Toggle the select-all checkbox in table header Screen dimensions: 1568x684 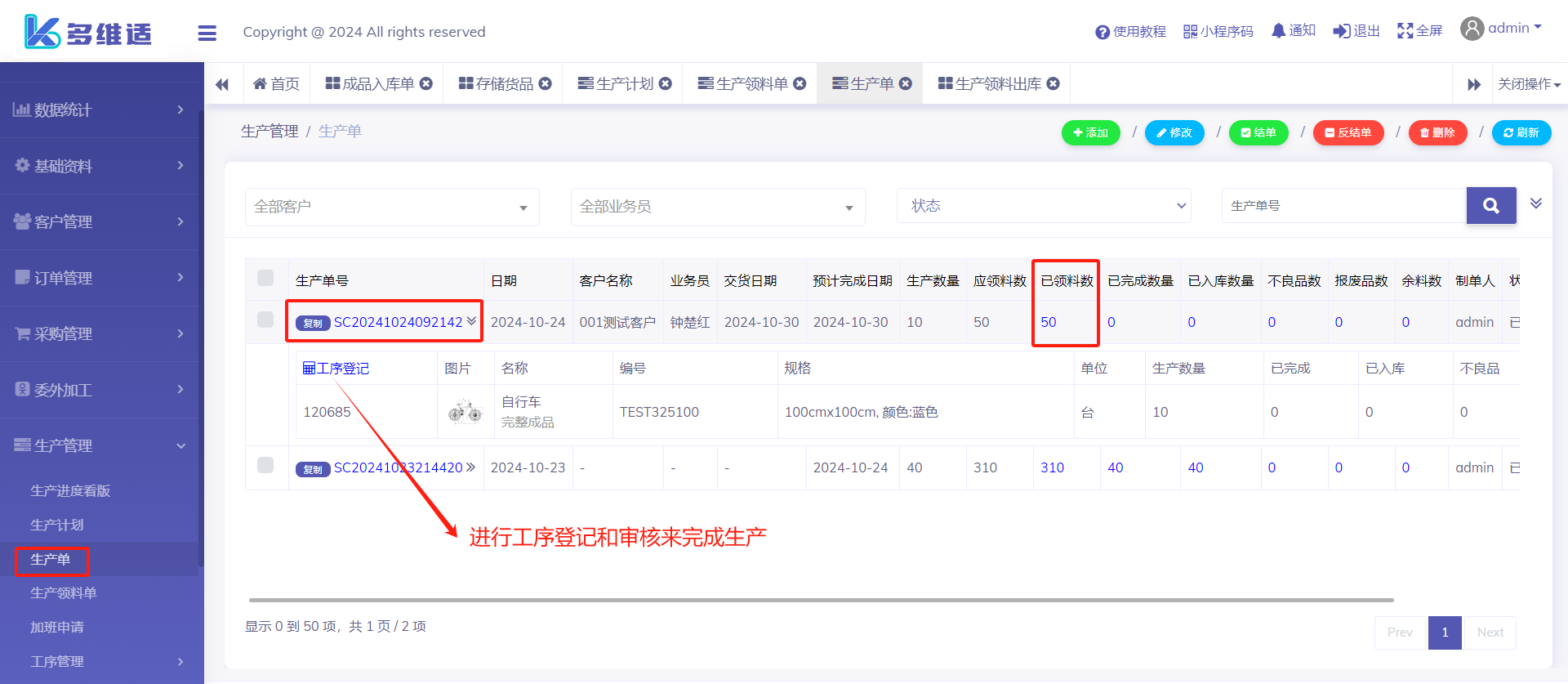265,279
